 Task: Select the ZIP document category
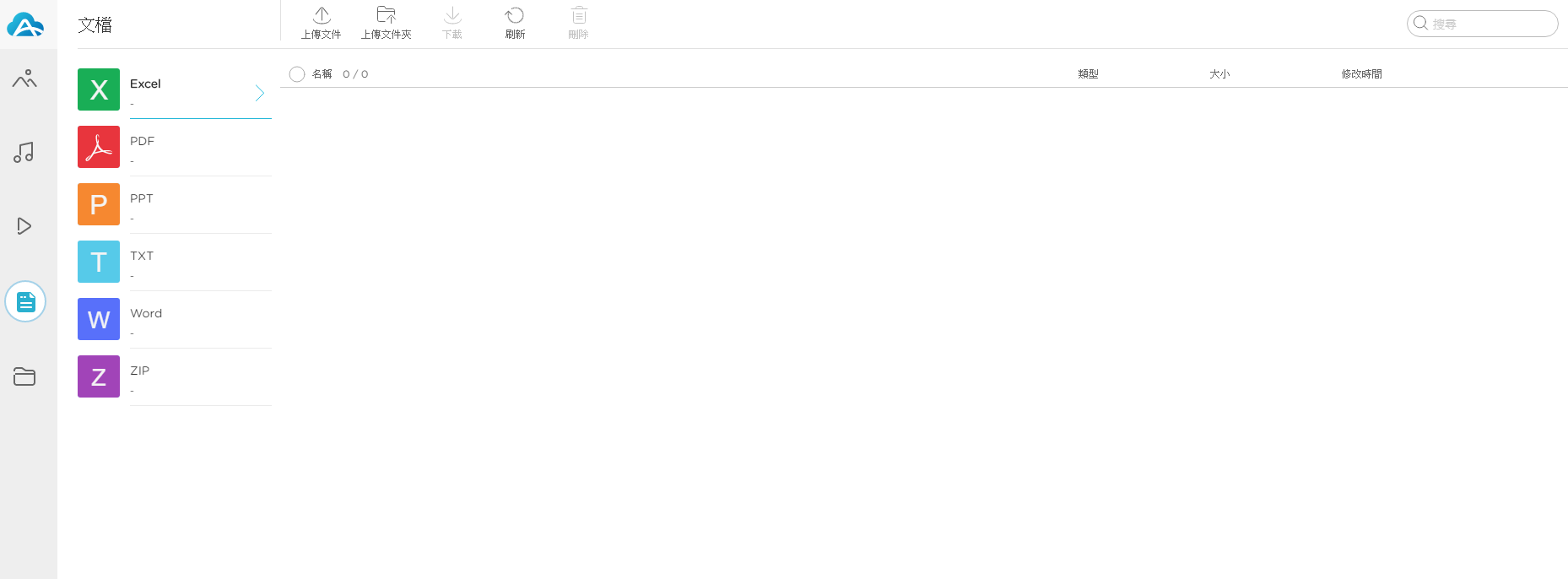(x=175, y=377)
